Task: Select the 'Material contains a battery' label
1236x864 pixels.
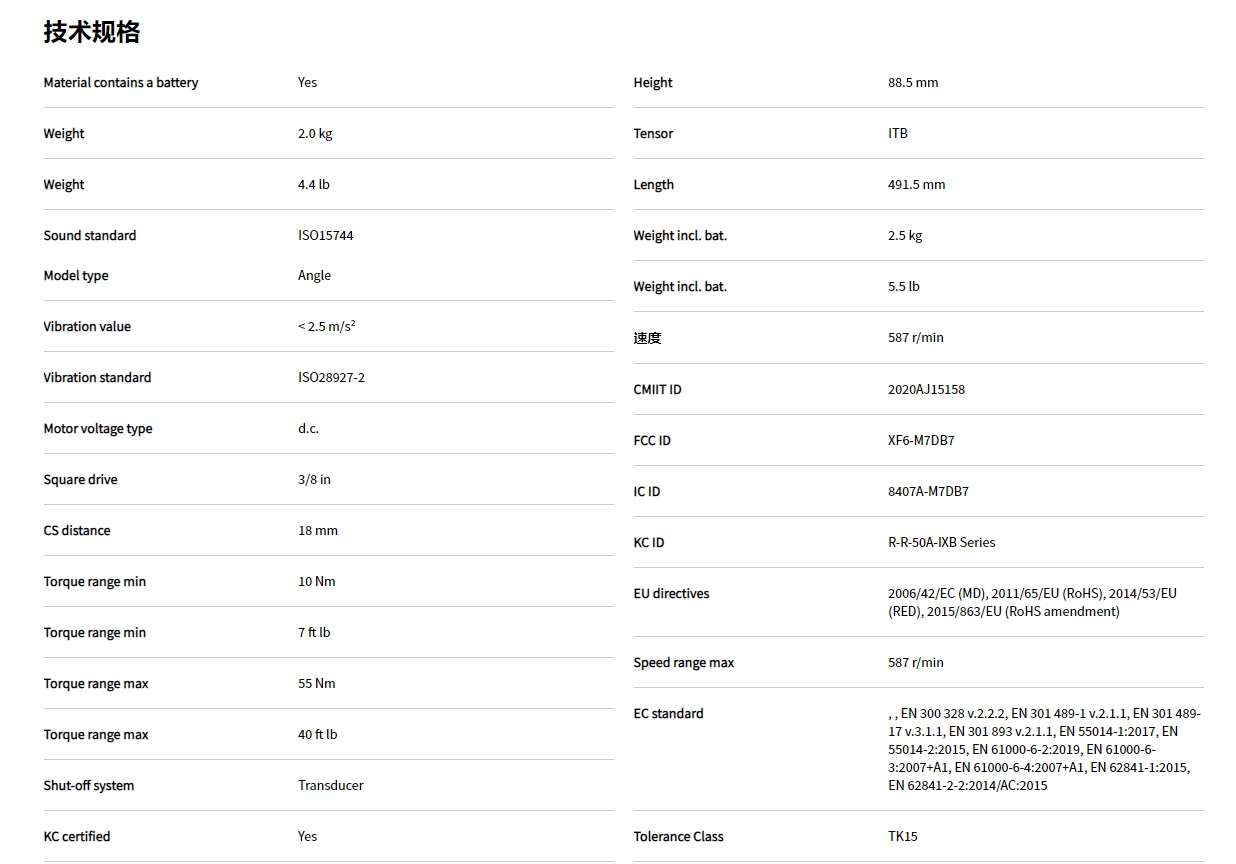Action: tap(121, 82)
